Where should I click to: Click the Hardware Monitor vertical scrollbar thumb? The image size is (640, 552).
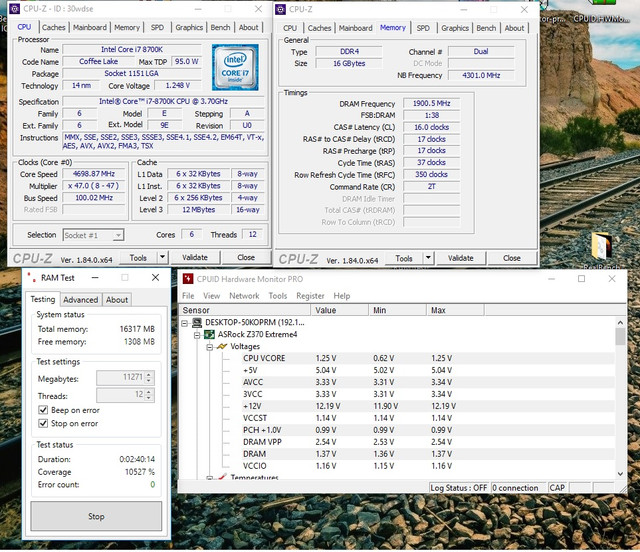620,336
